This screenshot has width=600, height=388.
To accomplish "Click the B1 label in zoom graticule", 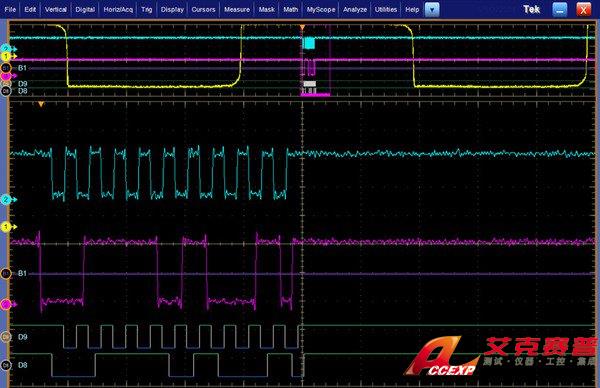I will [x=23, y=274].
